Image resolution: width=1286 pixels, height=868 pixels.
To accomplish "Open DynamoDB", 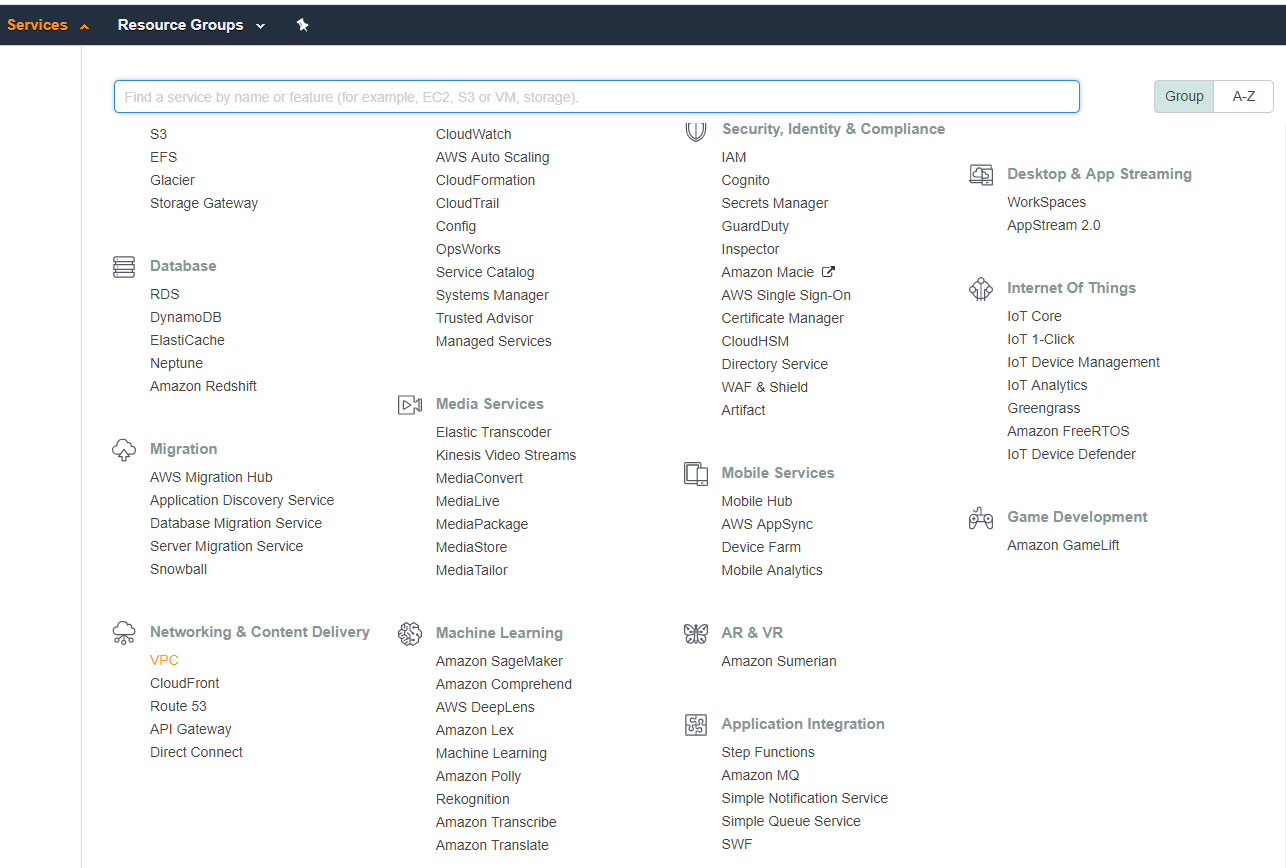I will [x=186, y=317].
